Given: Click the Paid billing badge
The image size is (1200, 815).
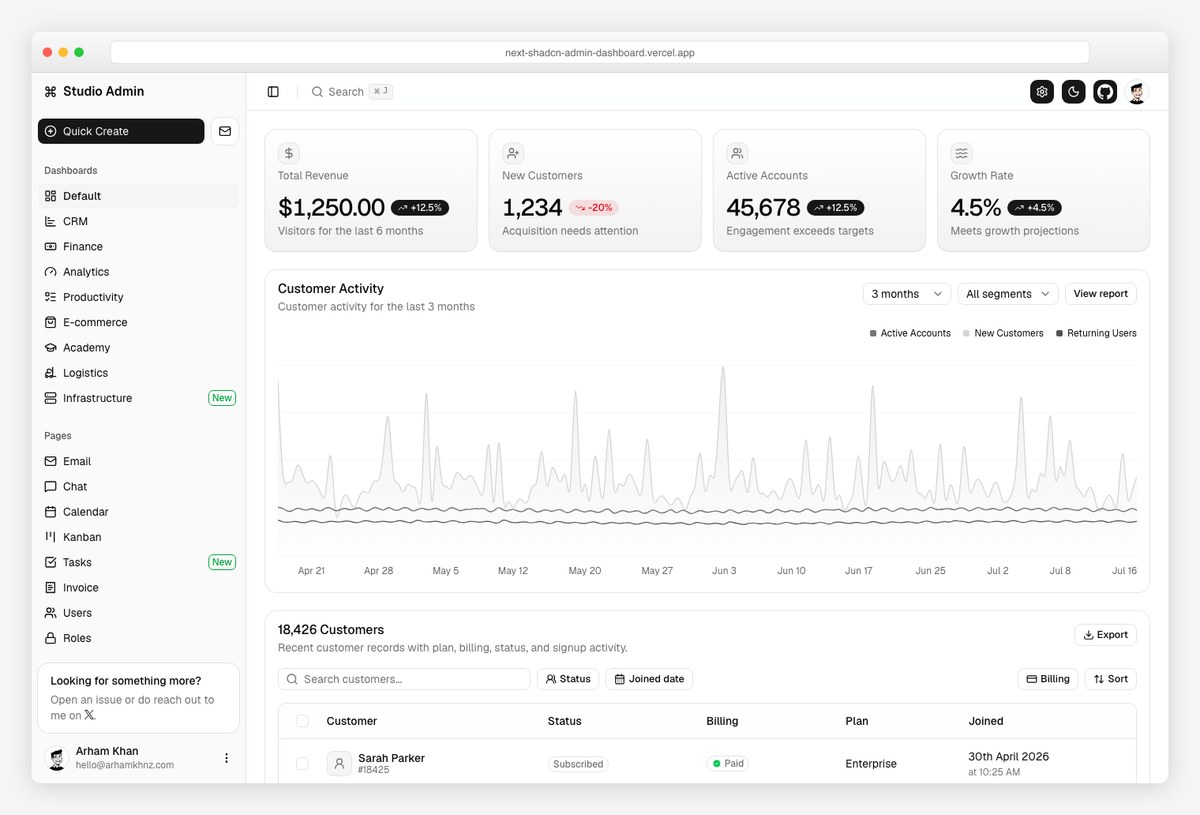Looking at the screenshot, I should (727, 764).
